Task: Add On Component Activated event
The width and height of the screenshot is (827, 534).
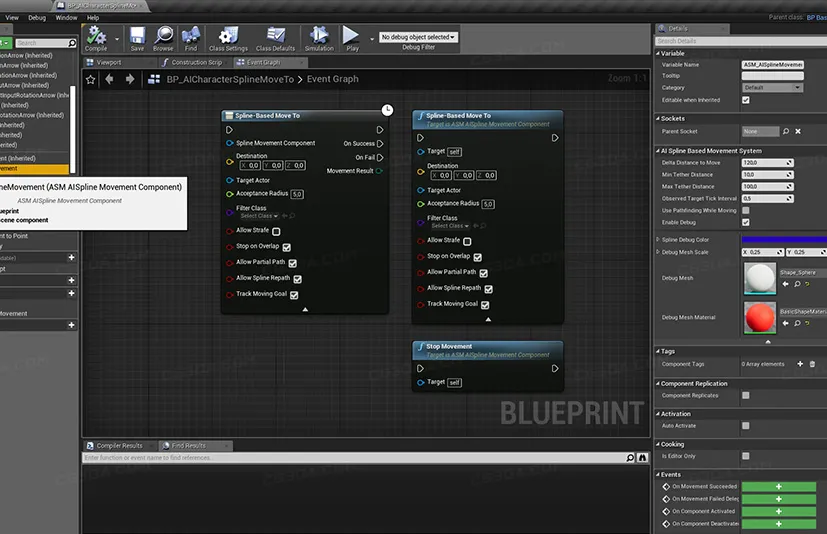Action: tap(778, 512)
